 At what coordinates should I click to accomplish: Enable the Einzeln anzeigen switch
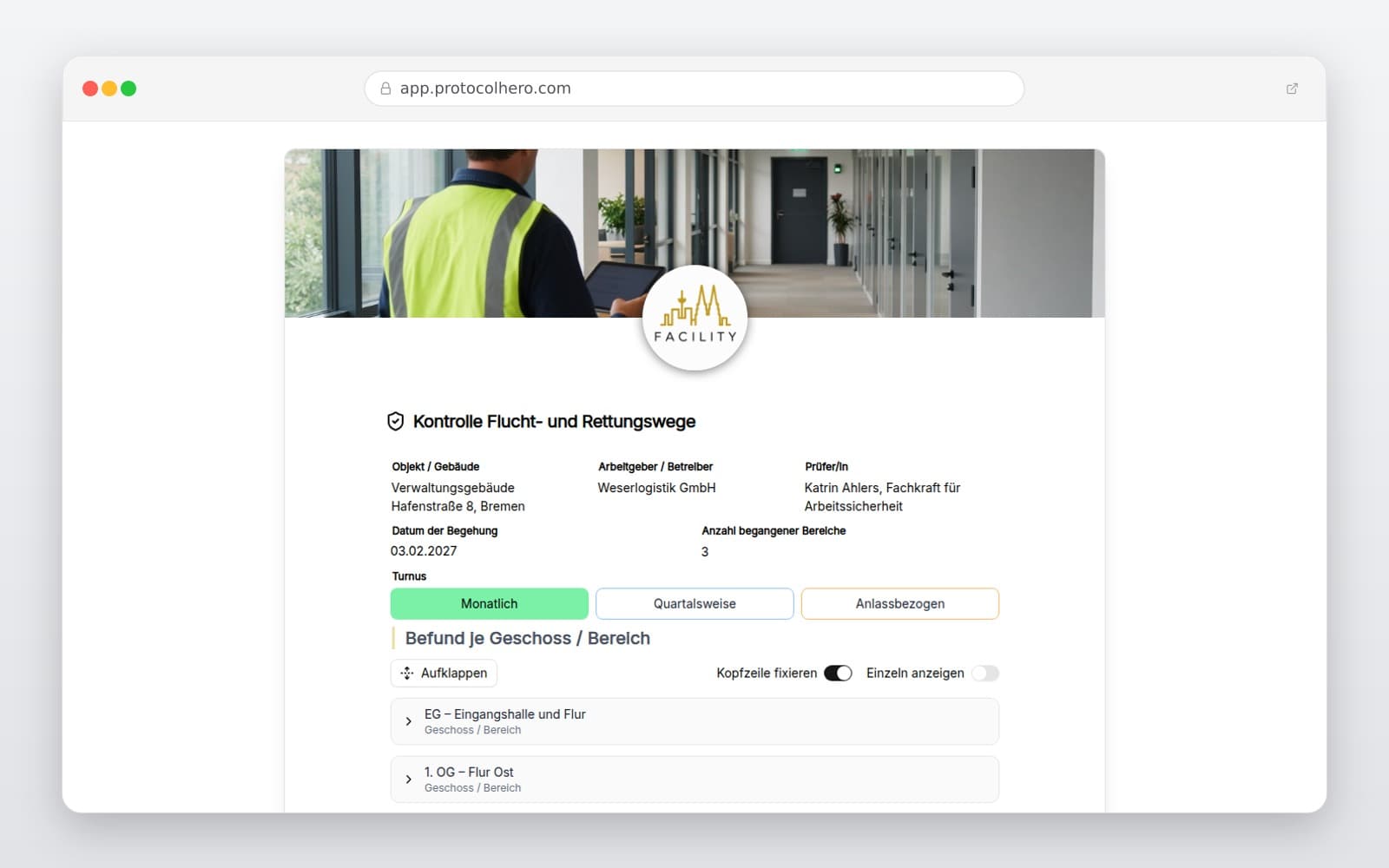[985, 673]
